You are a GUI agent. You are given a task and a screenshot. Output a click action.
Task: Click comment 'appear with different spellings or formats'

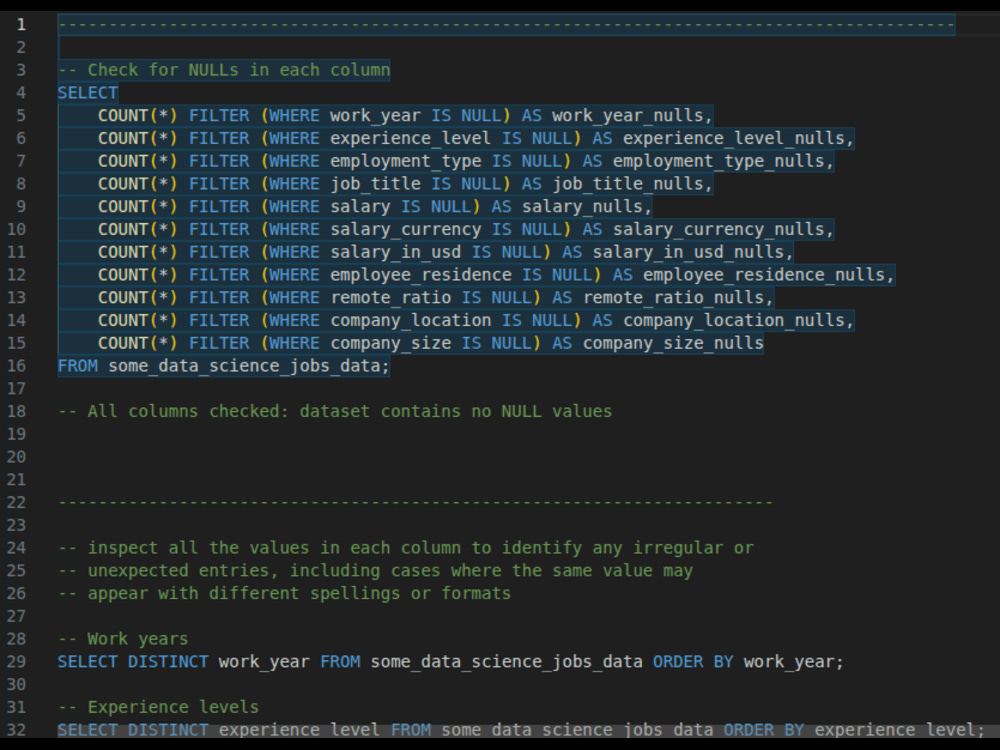point(284,593)
